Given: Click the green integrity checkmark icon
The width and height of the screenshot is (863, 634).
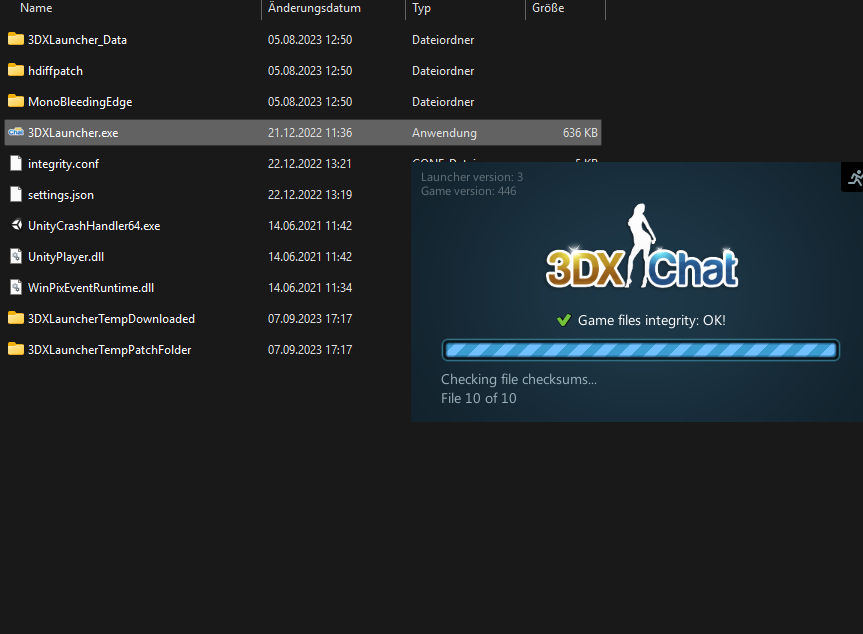Looking at the screenshot, I should [x=564, y=320].
